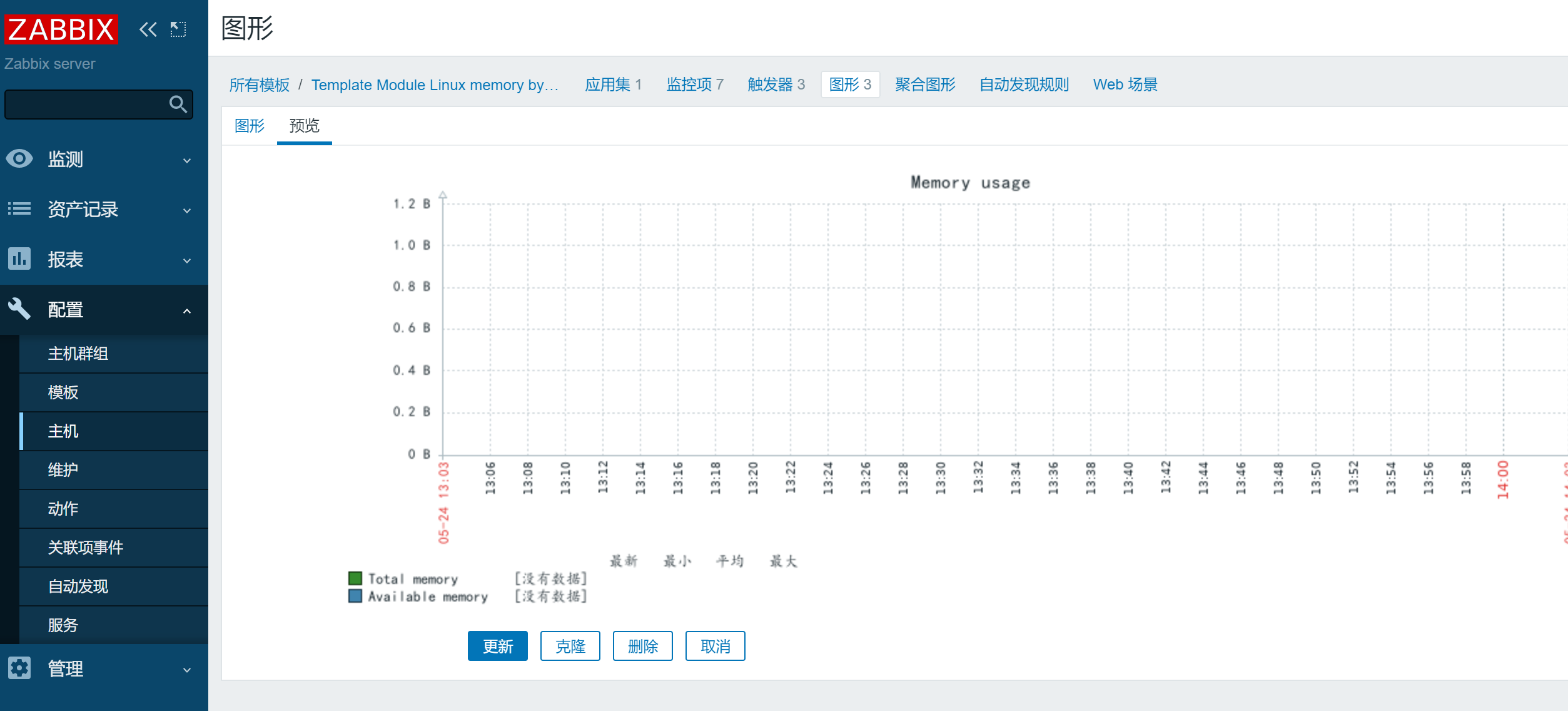The width and height of the screenshot is (1568, 711).
Task: Click the search magnifier icon
Action: click(178, 104)
